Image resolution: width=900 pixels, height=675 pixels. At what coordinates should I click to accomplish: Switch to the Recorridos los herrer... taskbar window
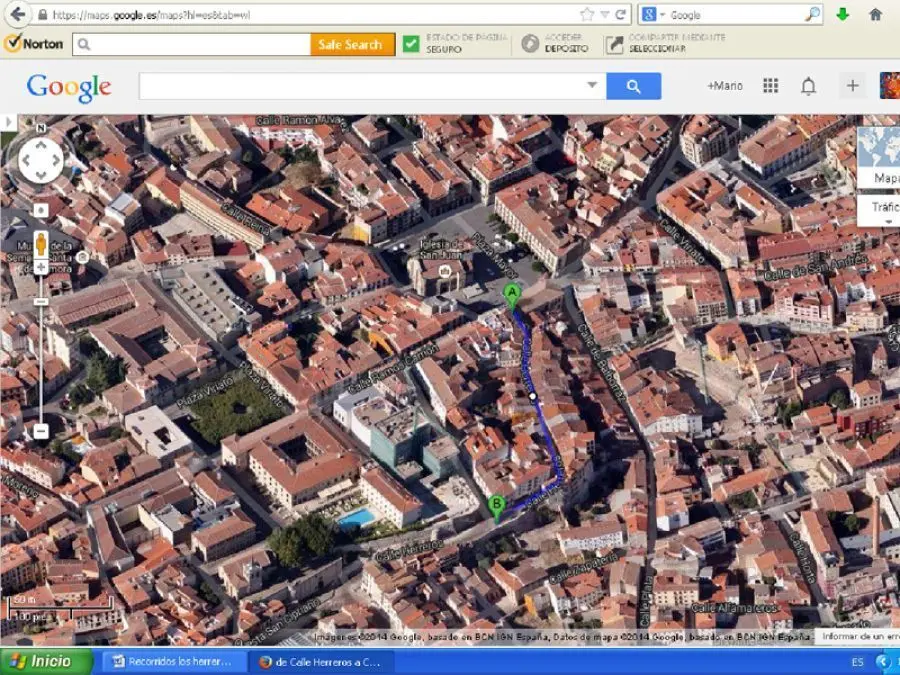pyautogui.click(x=172, y=662)
